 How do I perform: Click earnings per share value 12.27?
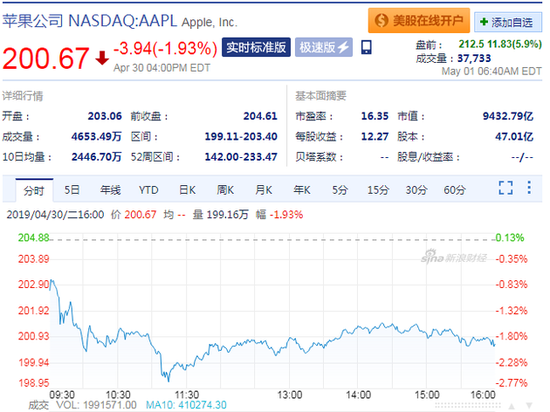375,136
